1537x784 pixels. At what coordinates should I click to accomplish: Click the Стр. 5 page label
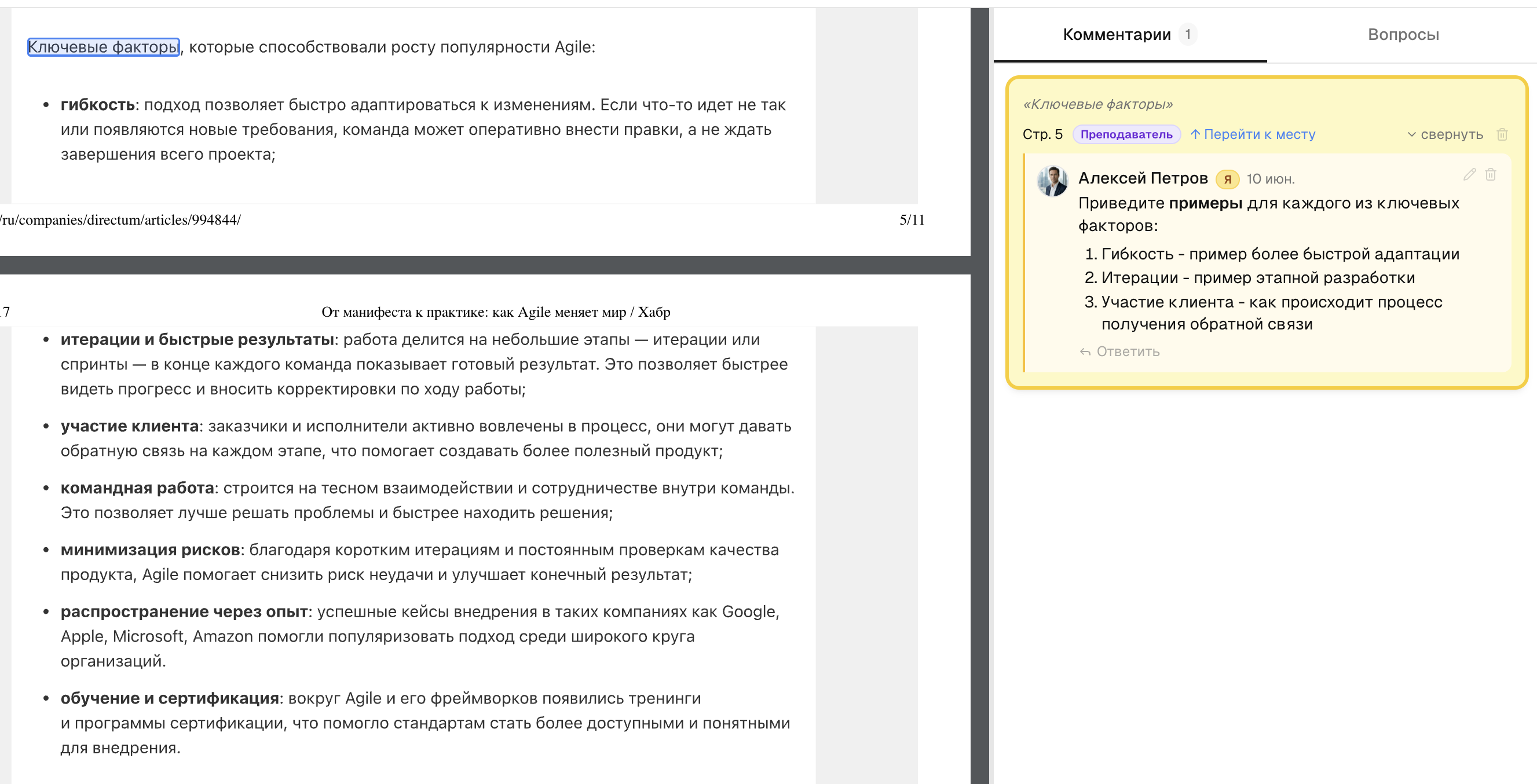tap(1042, 134)
